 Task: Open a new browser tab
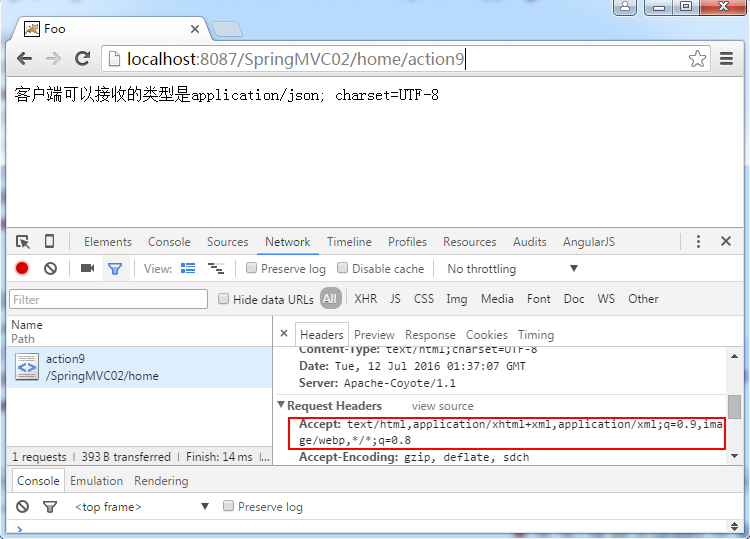tap(227, 29)
